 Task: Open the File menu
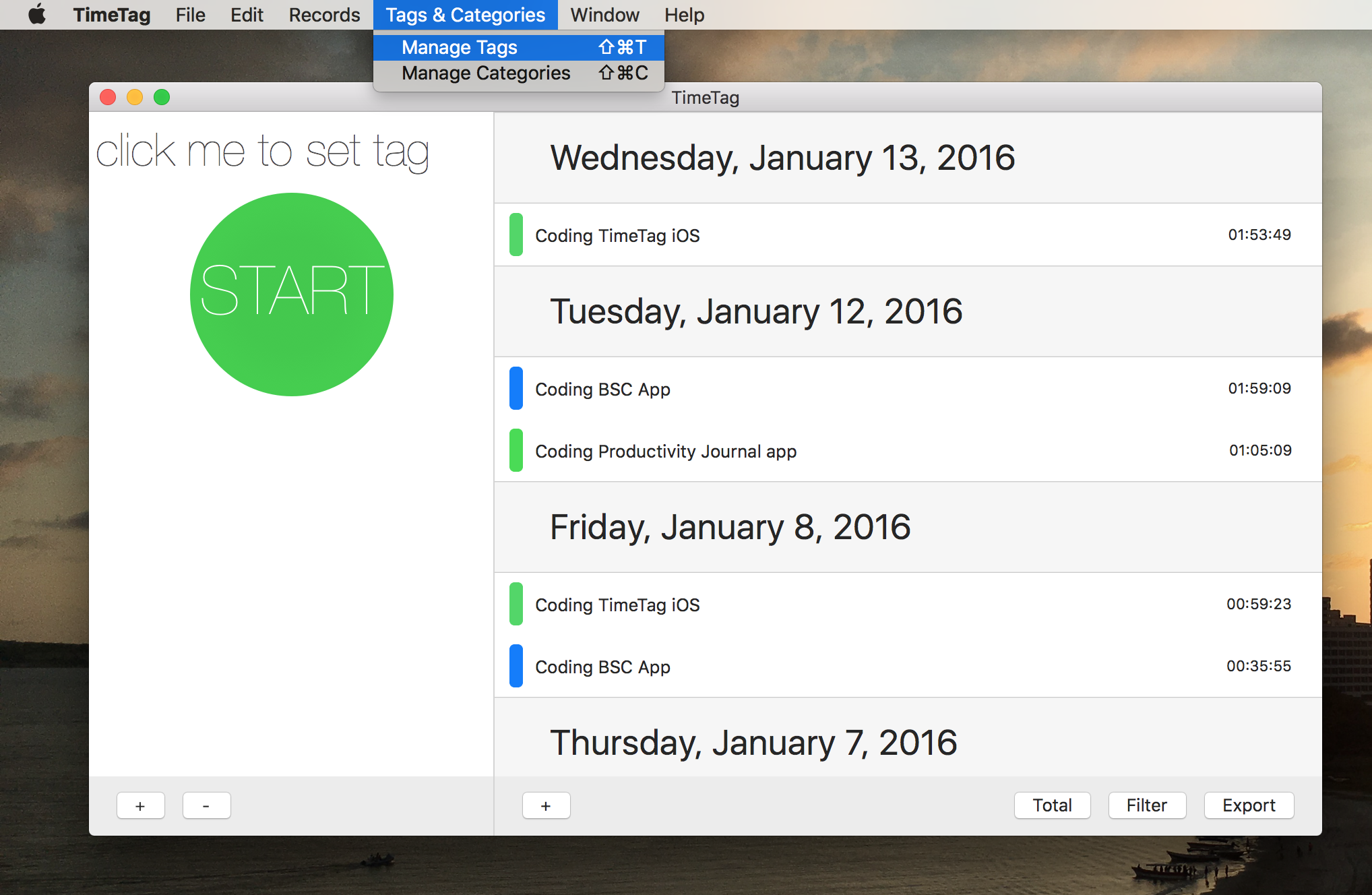coord(190,14)
